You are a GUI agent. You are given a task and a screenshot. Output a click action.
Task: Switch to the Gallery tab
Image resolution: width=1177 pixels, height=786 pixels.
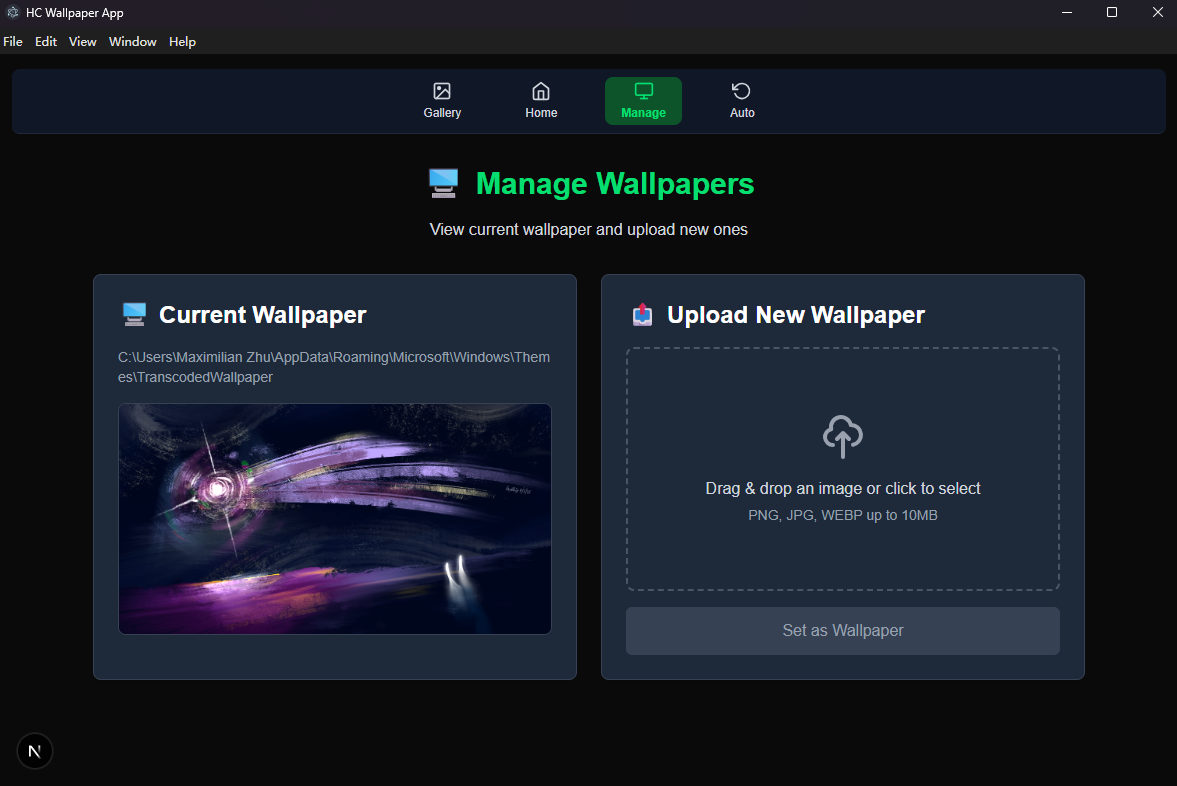click(442, 100)
